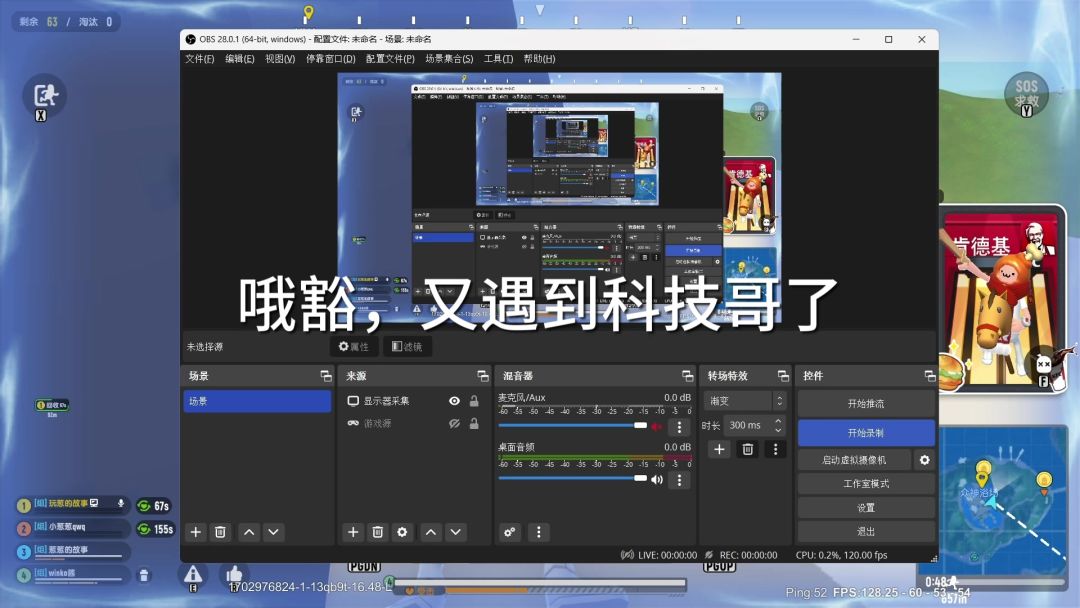The height and width of the screenshot is (608, 1080).
Task: Toggle lock on 显示器采集 source
Action: point(474,401)
